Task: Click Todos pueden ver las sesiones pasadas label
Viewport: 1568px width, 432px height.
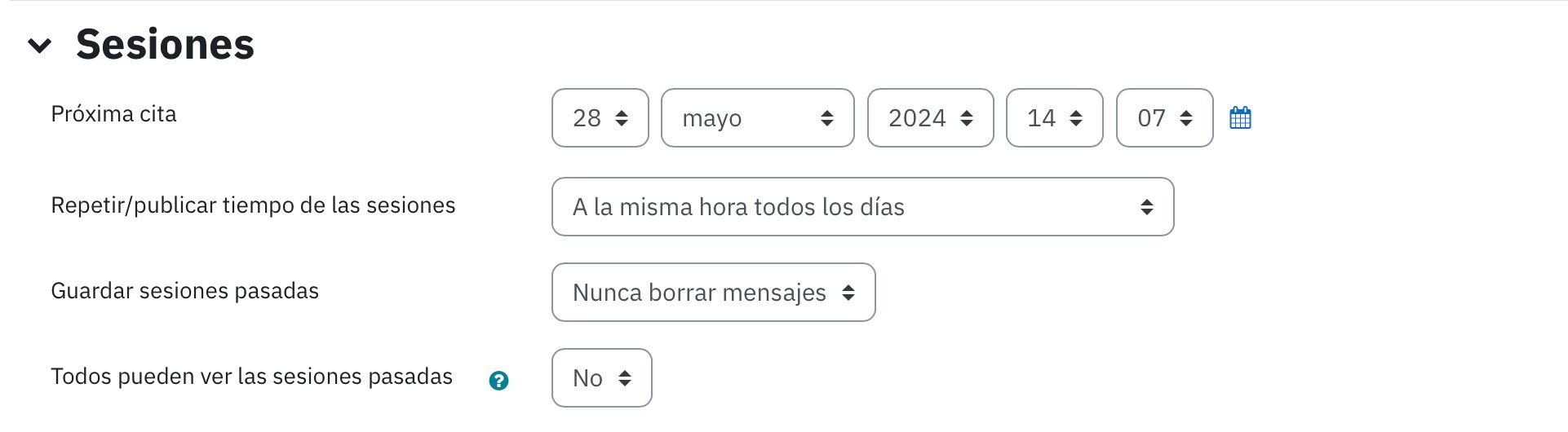Action: (251, 377)
